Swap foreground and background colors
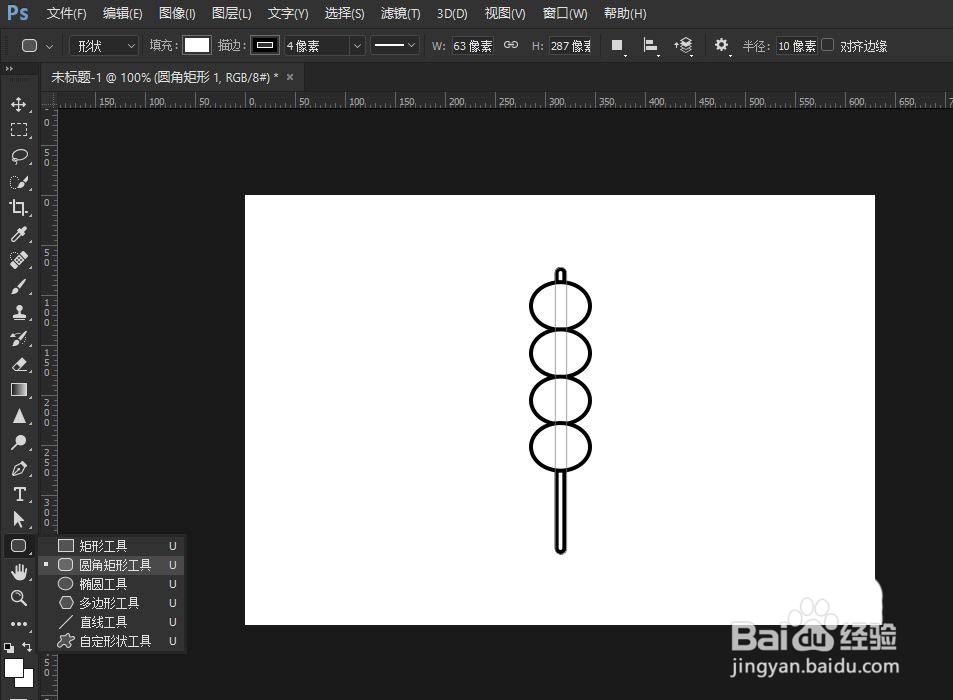Viewport: 953px width, 700px height. [27, 647]
